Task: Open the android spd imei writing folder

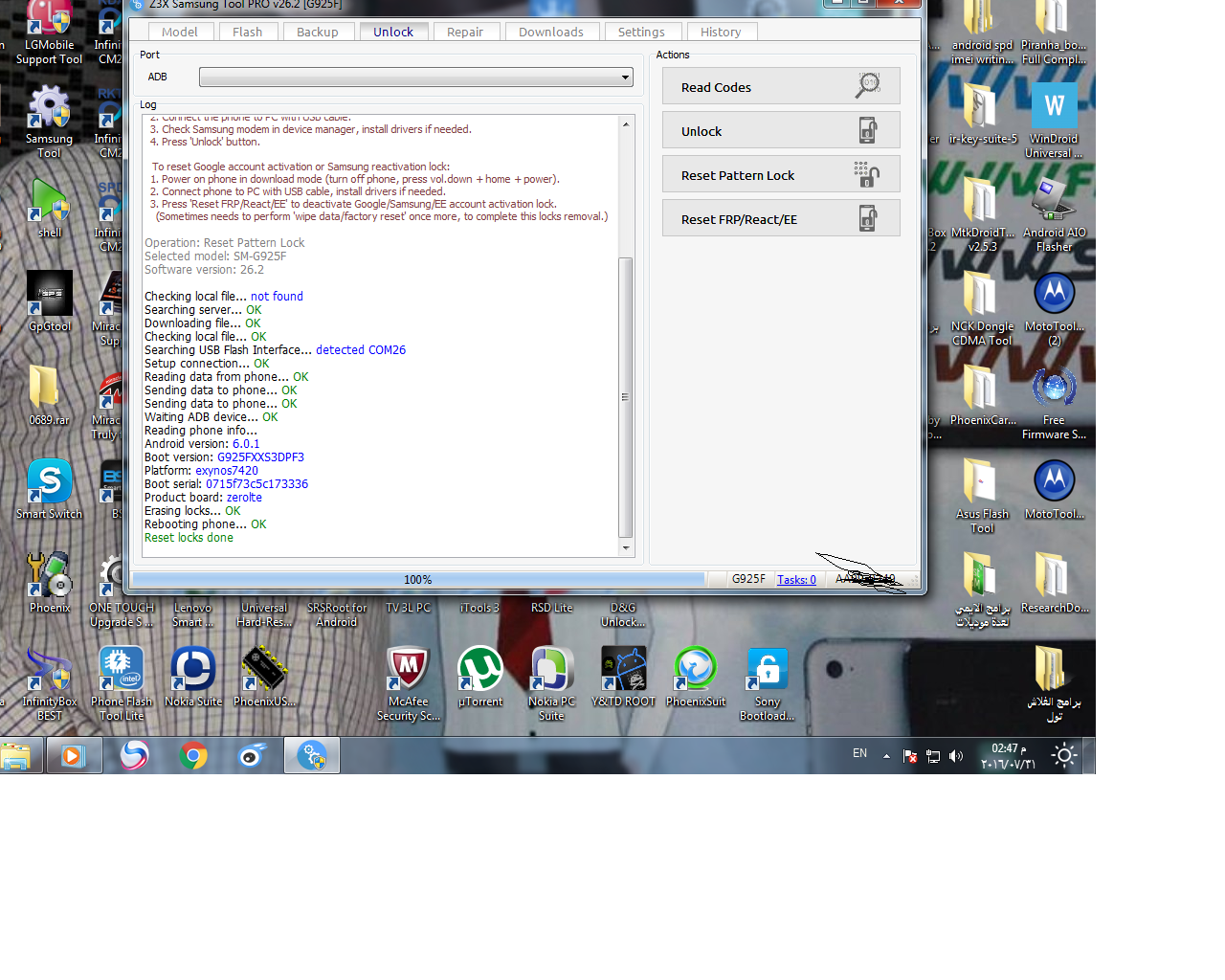Action: point(982,33)
